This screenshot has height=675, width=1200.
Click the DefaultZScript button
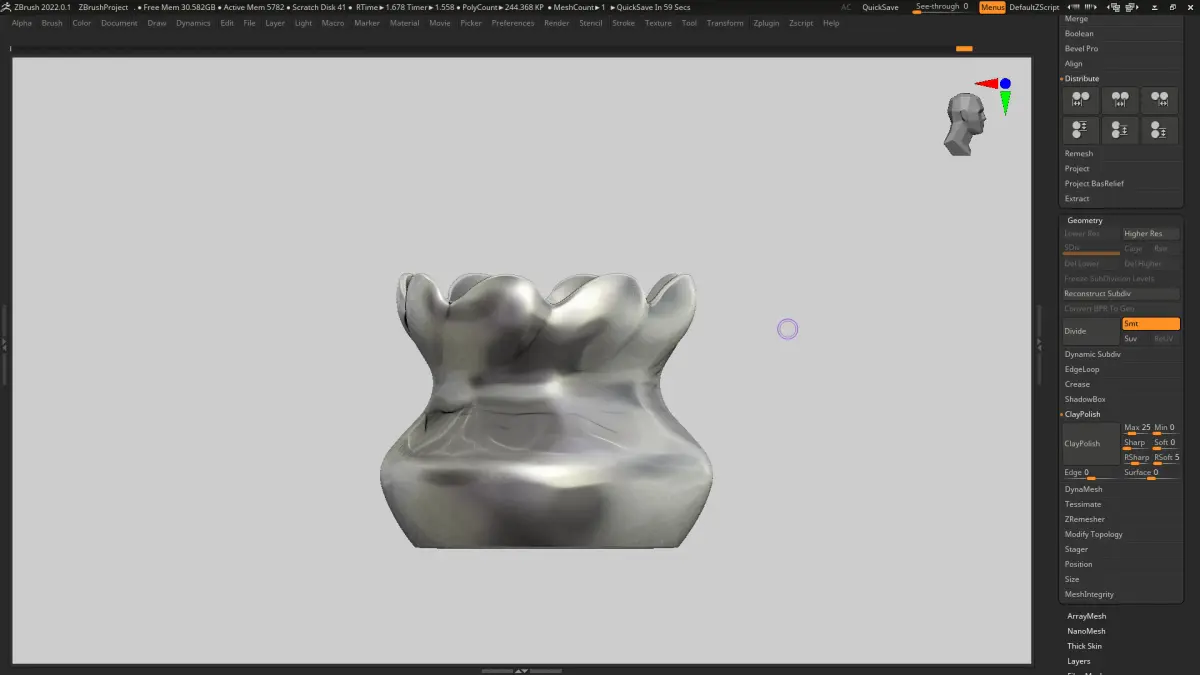tap(1033, 7)
